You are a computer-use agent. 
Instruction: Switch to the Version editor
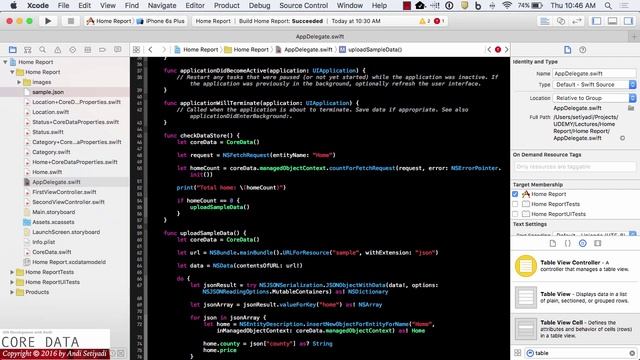[576, 21]
